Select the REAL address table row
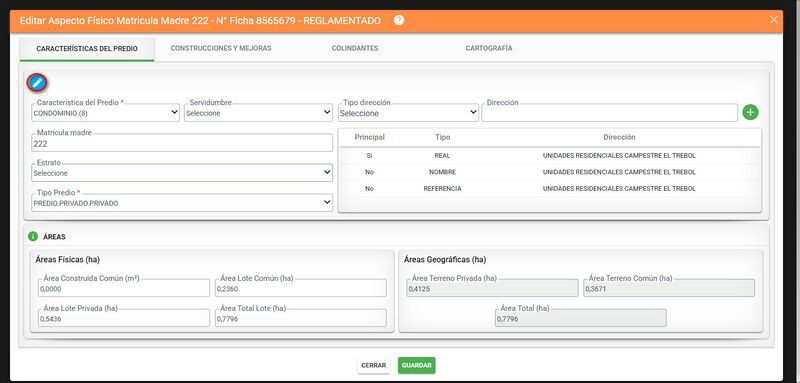Image resolution: width=800 pixels, height=383 pixels. pos(549,156)
